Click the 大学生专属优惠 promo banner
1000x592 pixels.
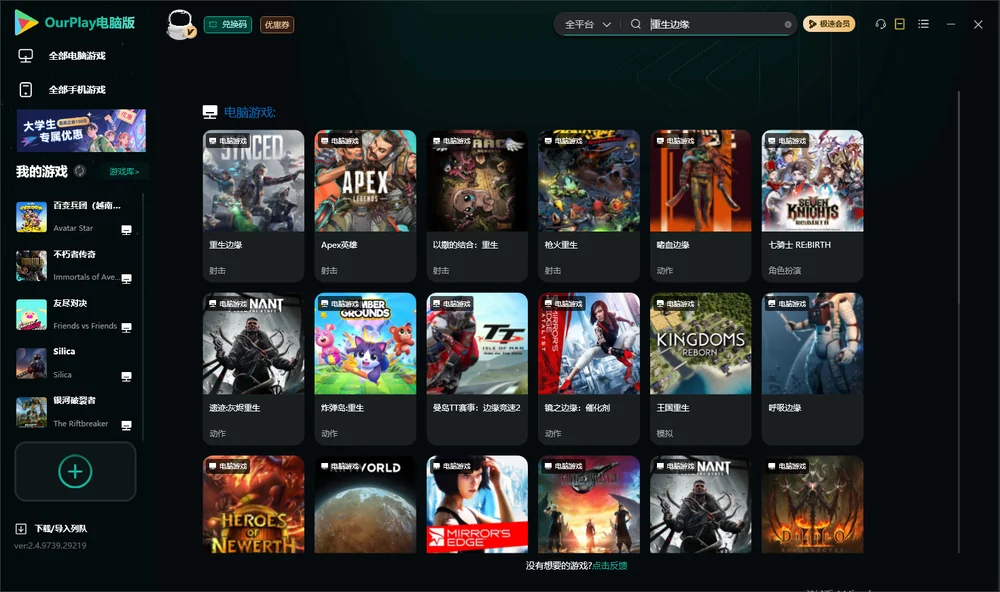pyautogui.click(x=81, y=130)
